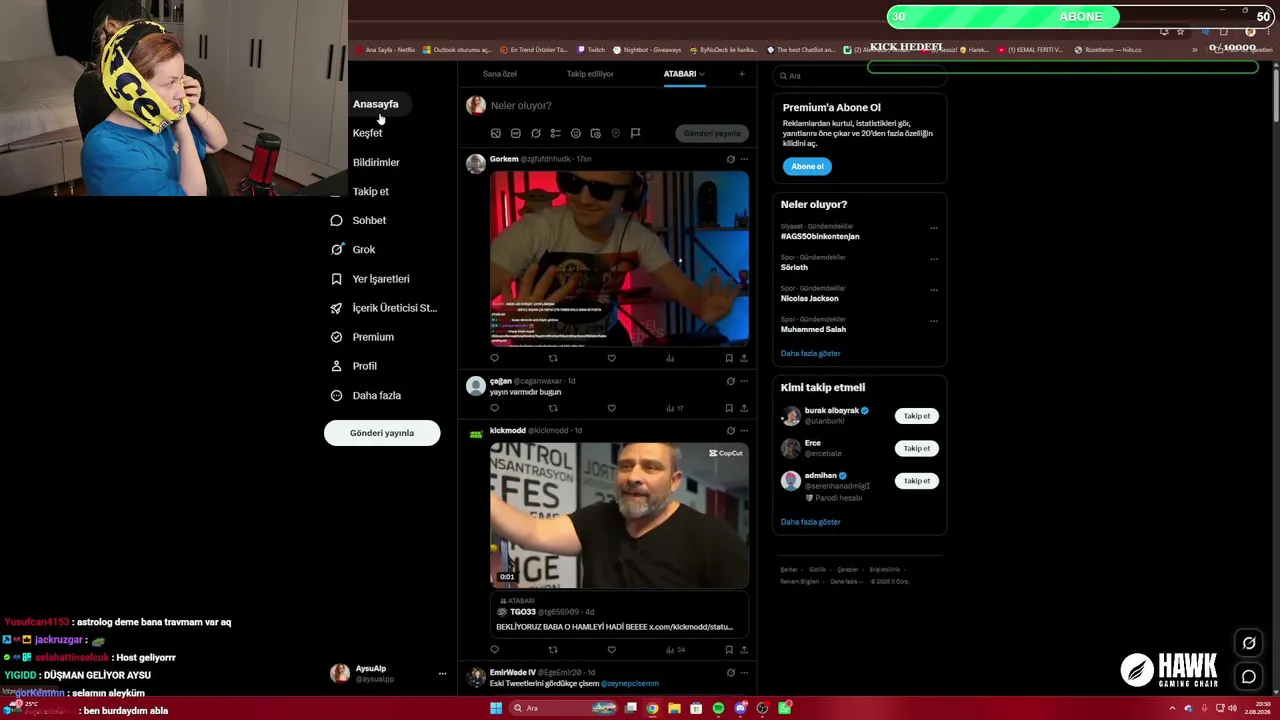The image size is (1280, 720).
Task: Open options for Nicolas Jackson trend
Action: point(934,290)
